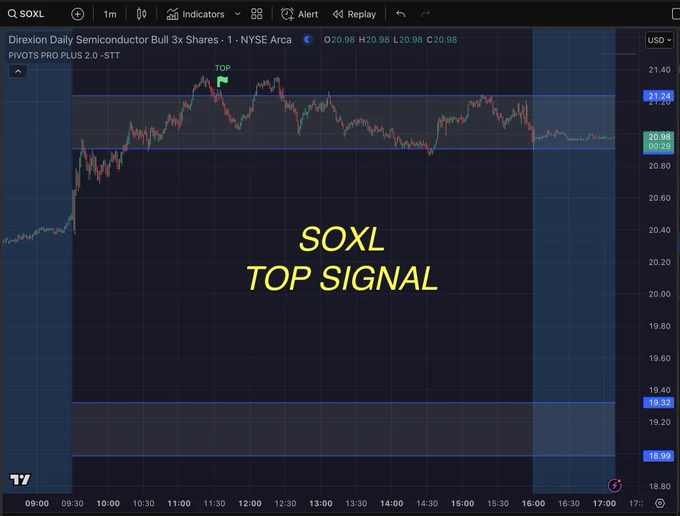Click the 12:00 time axis label
This screenshot has width=680, height=516.
tap(250, 503)
